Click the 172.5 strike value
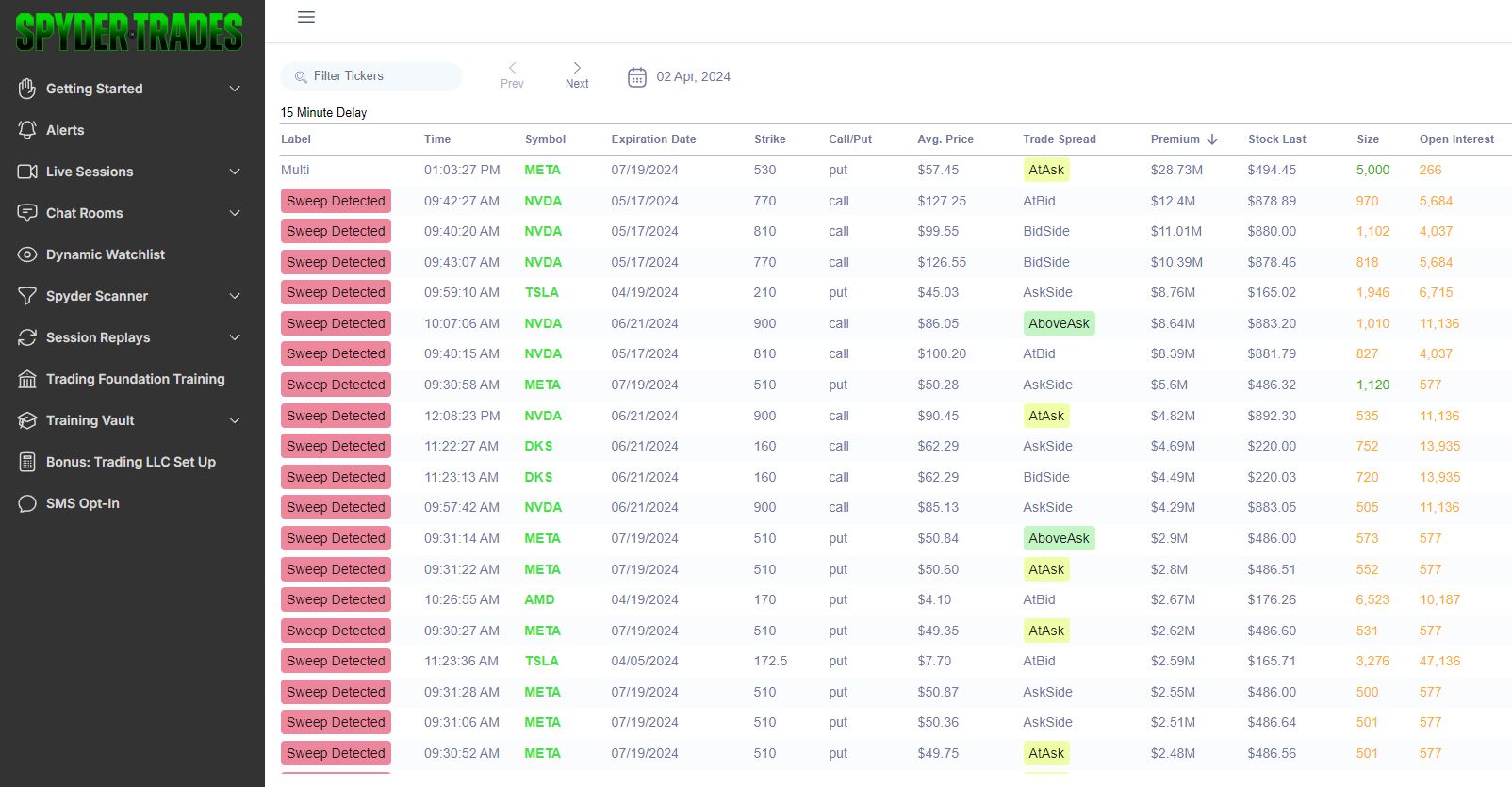The width and height of the screenshot is (1512, 787). coord(770,661)
